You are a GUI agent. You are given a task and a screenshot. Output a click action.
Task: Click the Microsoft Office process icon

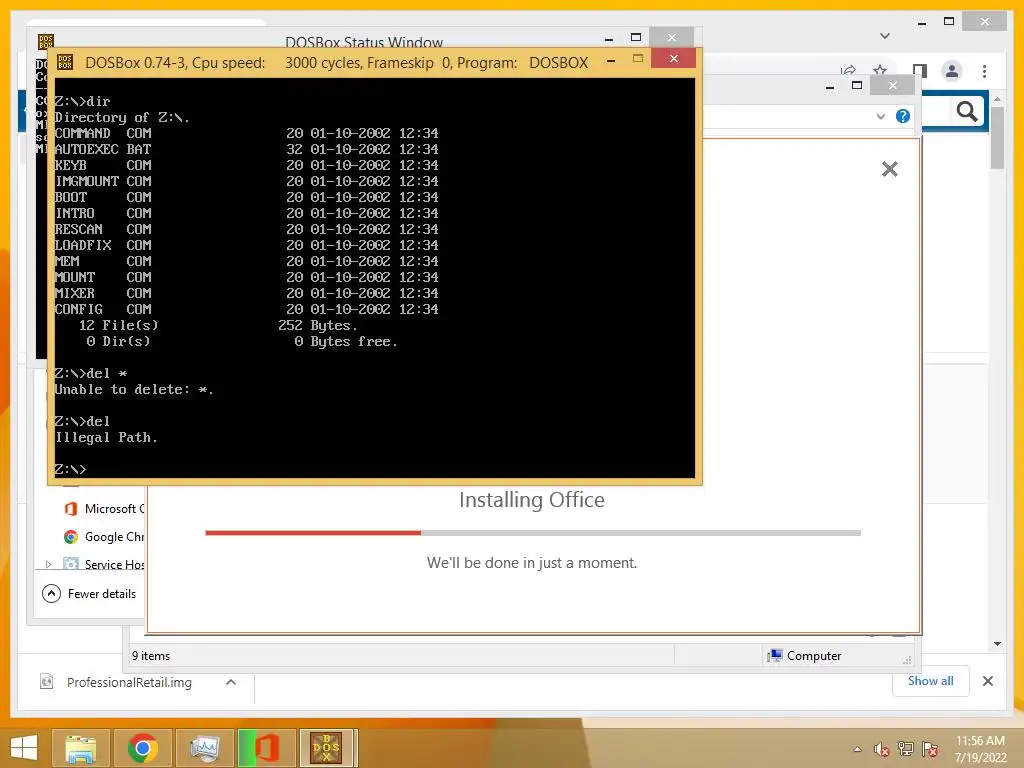[71, 509]
